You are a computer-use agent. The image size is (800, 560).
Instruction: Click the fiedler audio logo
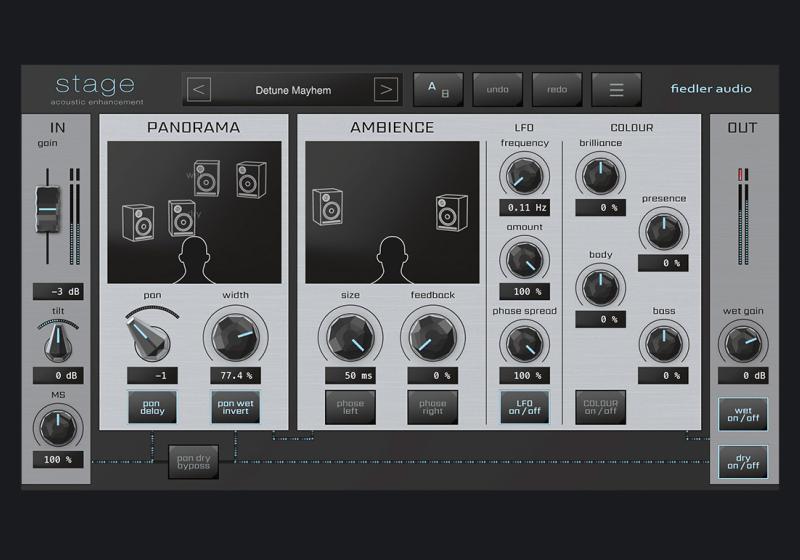[x=711, y=89]
